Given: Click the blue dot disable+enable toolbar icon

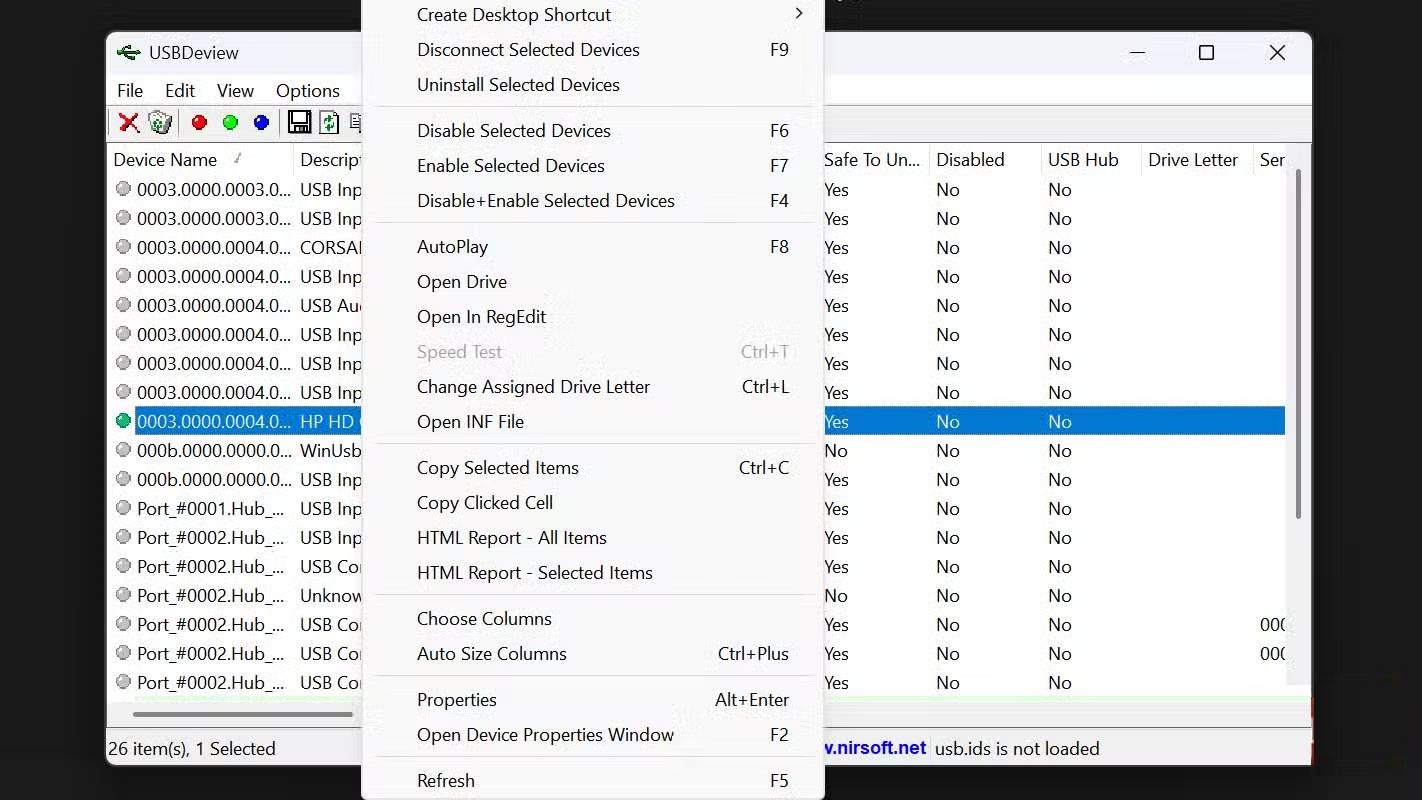Looking at the screenshot, I should click(x=261, y=122).
